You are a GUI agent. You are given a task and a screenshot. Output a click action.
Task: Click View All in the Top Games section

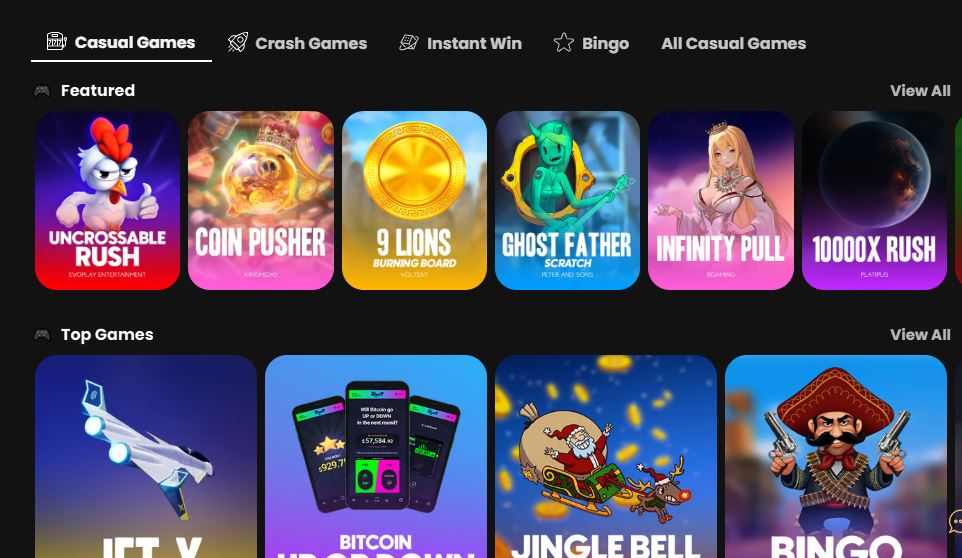920,335
